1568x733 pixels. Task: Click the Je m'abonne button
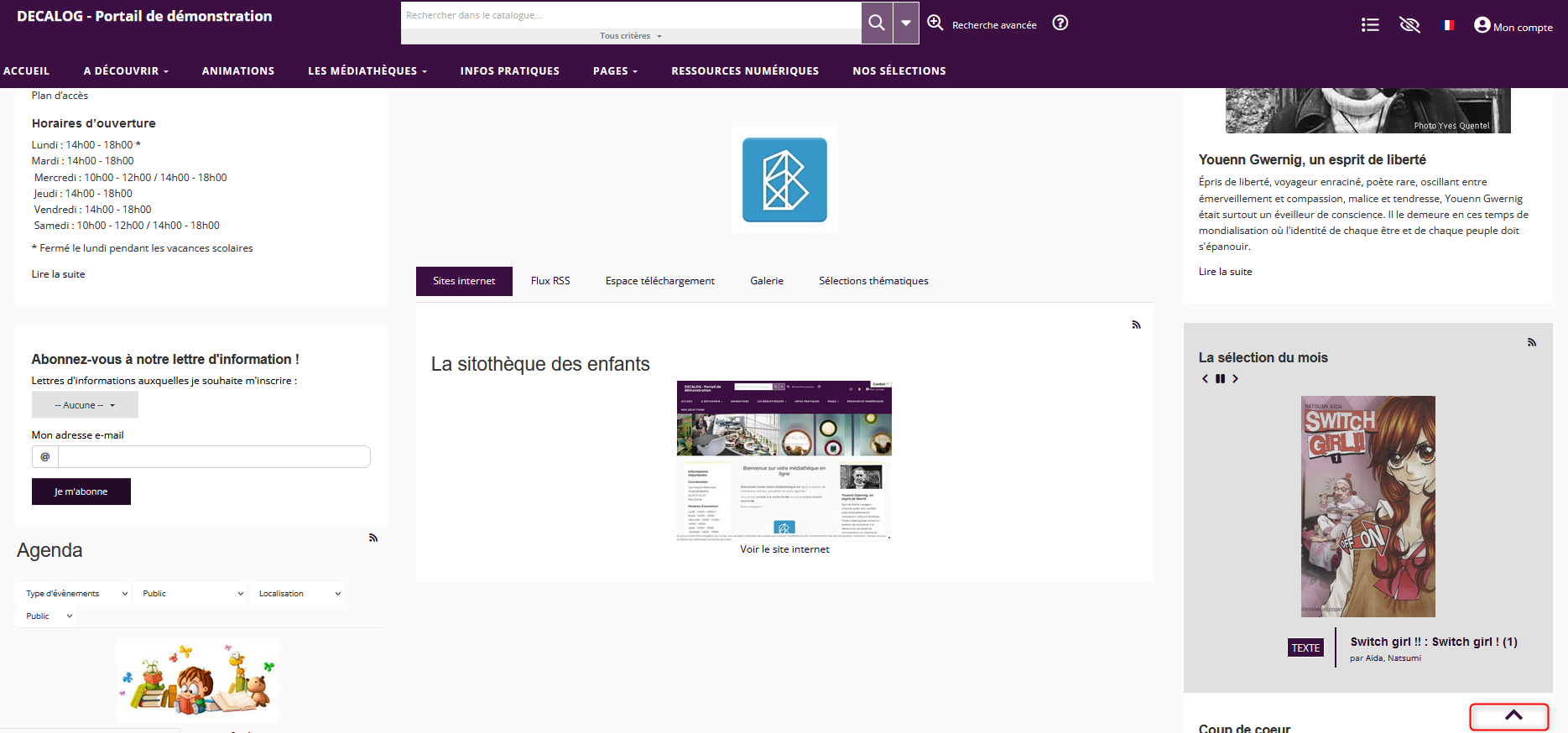[x=81, y=491]
